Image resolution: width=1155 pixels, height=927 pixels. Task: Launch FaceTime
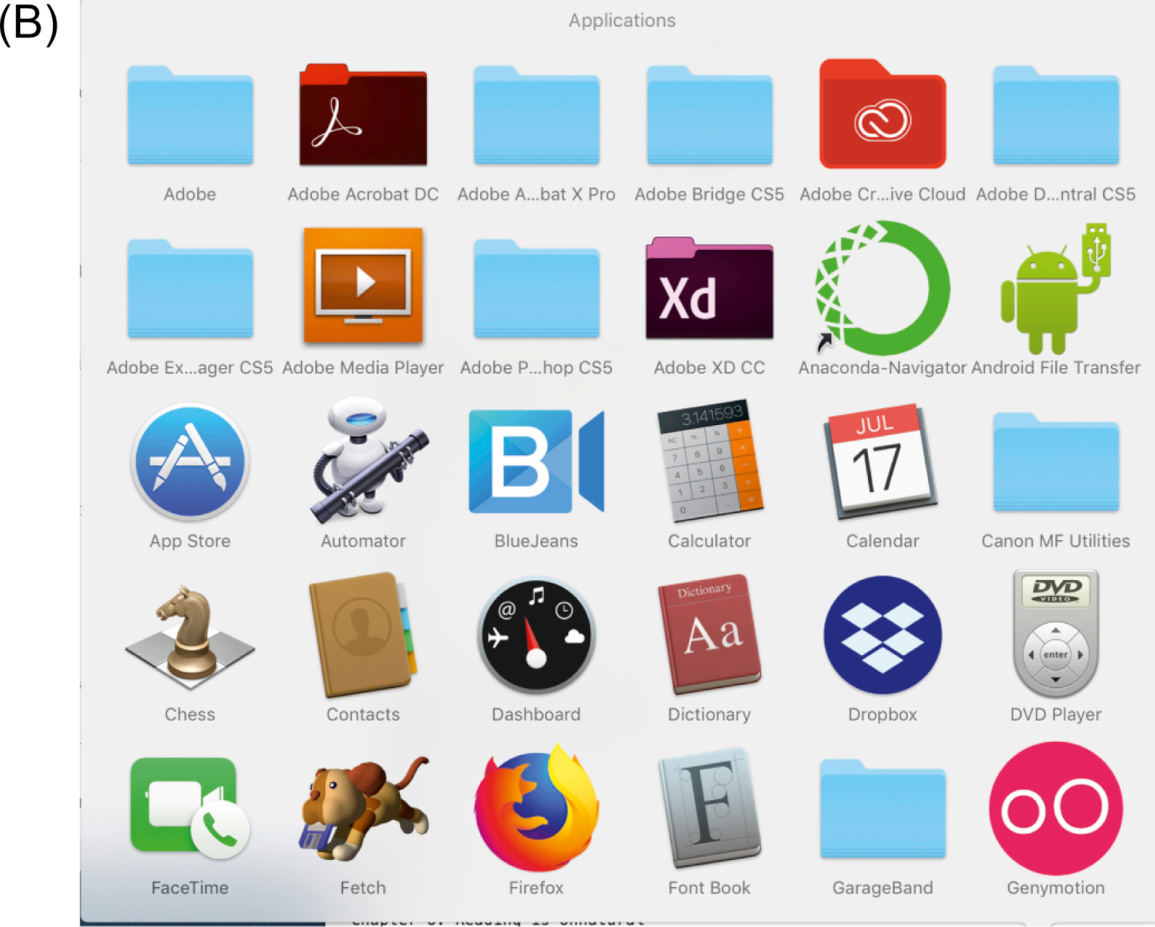click(190, 808)
